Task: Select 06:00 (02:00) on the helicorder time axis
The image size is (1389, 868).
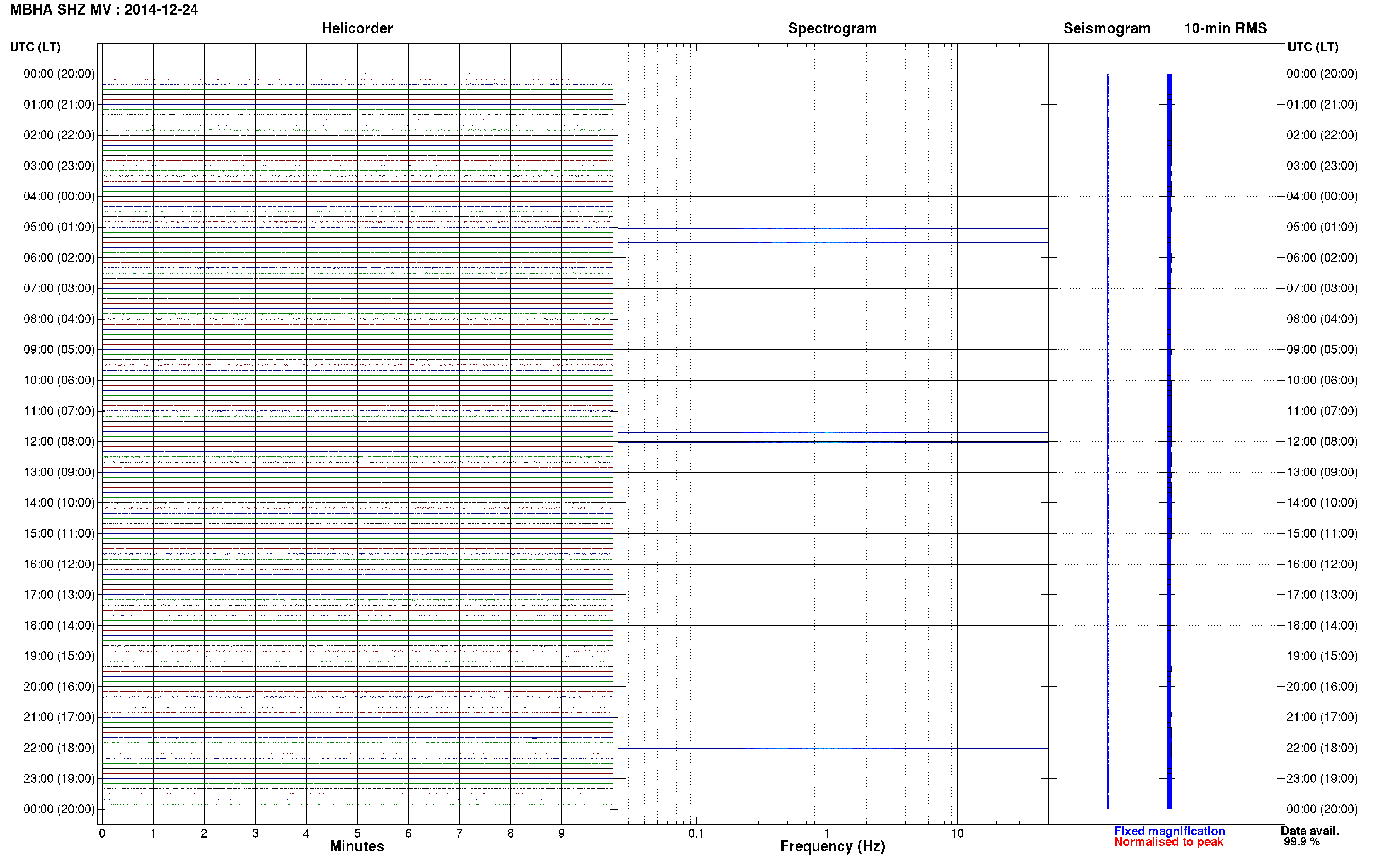Action: pyautogui.click(x=59, y=258)
